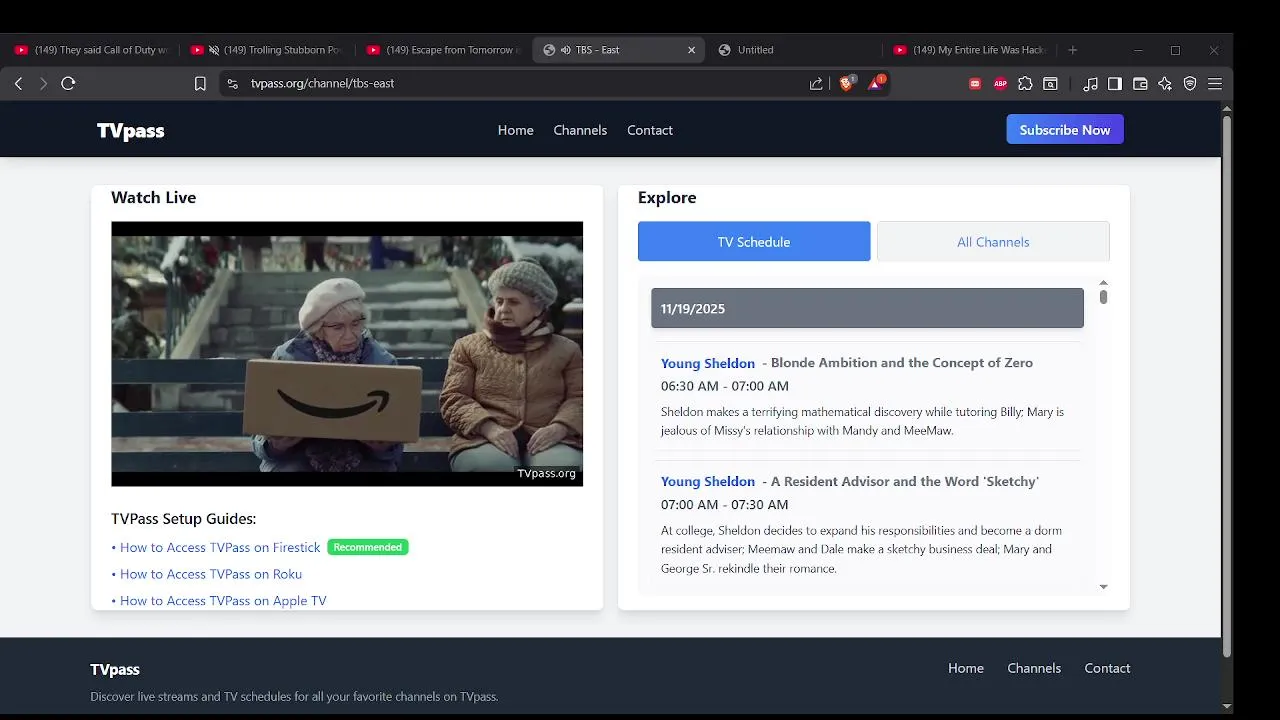This screenshot has height=720, width=1280.
Task: Click the address bar URL field
Action: point(520,84)
